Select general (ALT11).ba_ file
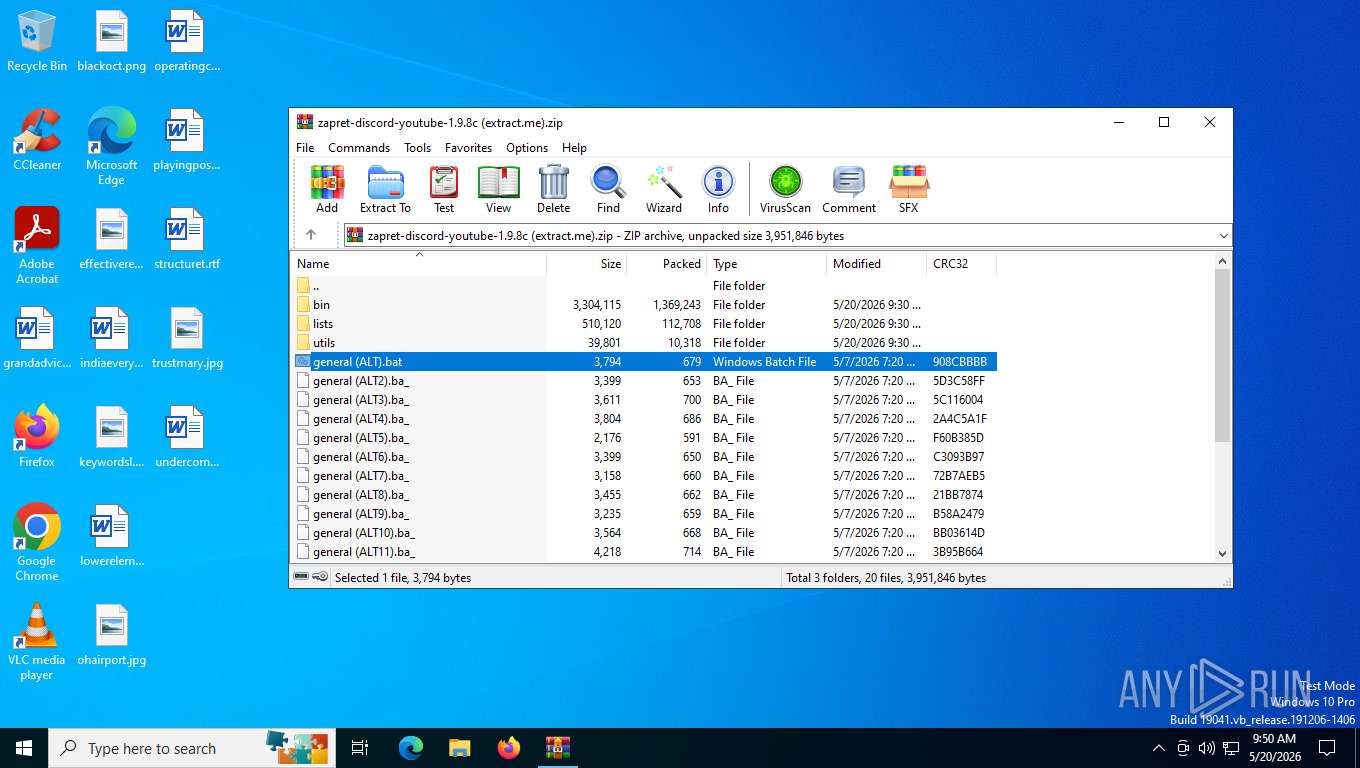1360x768 pixels. coord(645,552)
